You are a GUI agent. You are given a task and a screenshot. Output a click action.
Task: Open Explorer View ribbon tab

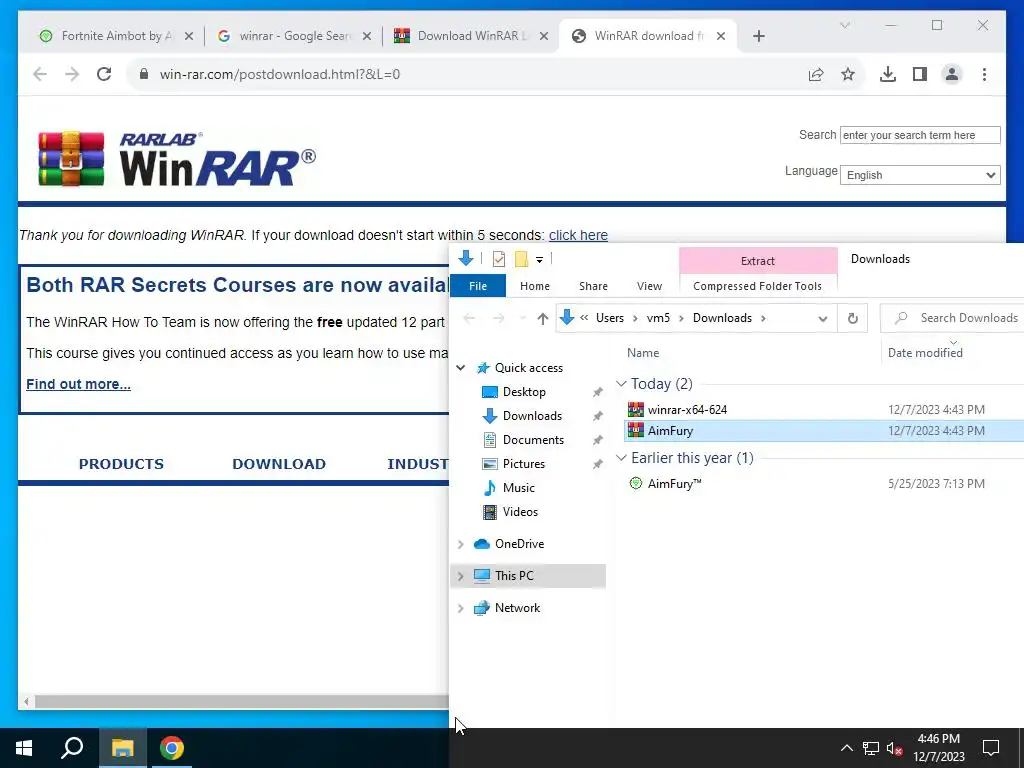[x=649, y=286]
